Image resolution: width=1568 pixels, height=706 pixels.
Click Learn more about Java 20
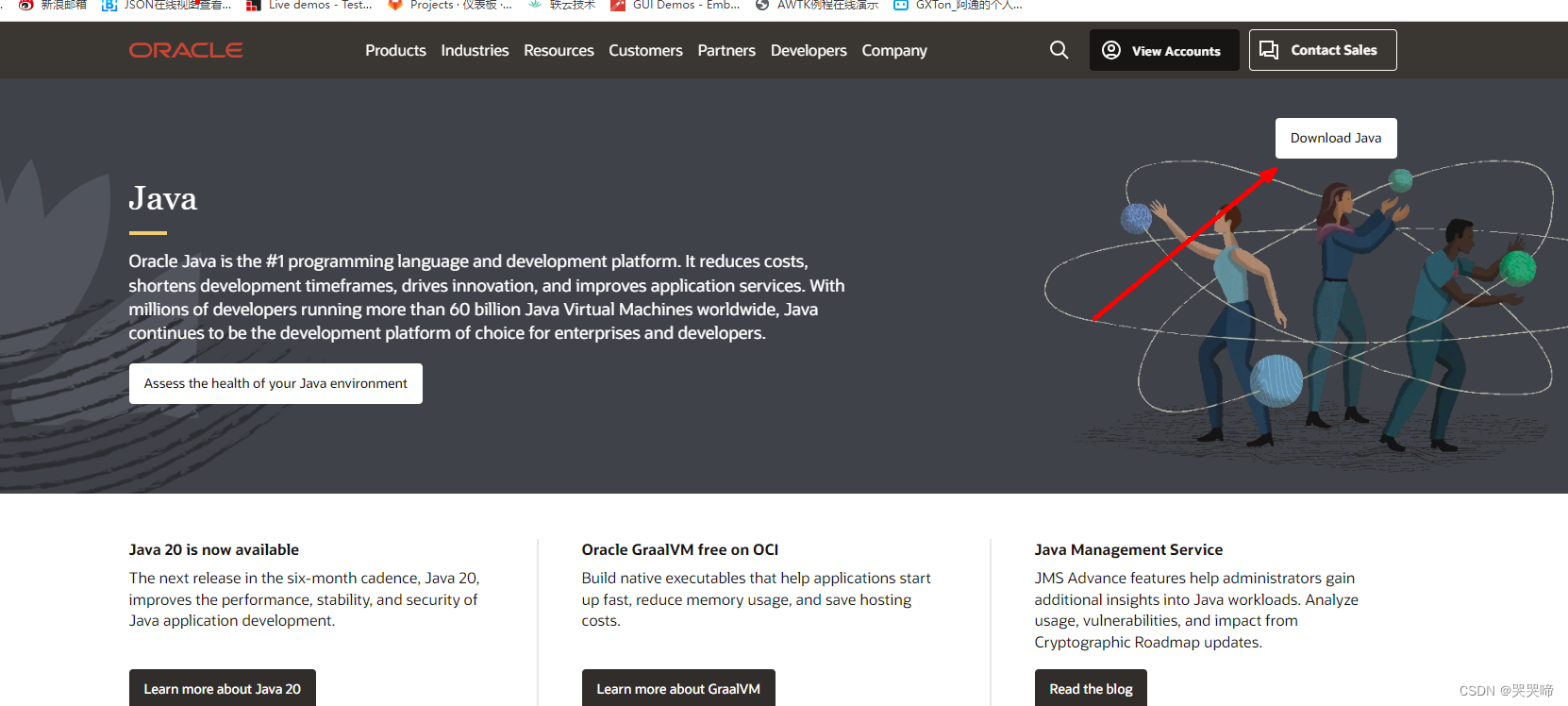pos(223,688)
